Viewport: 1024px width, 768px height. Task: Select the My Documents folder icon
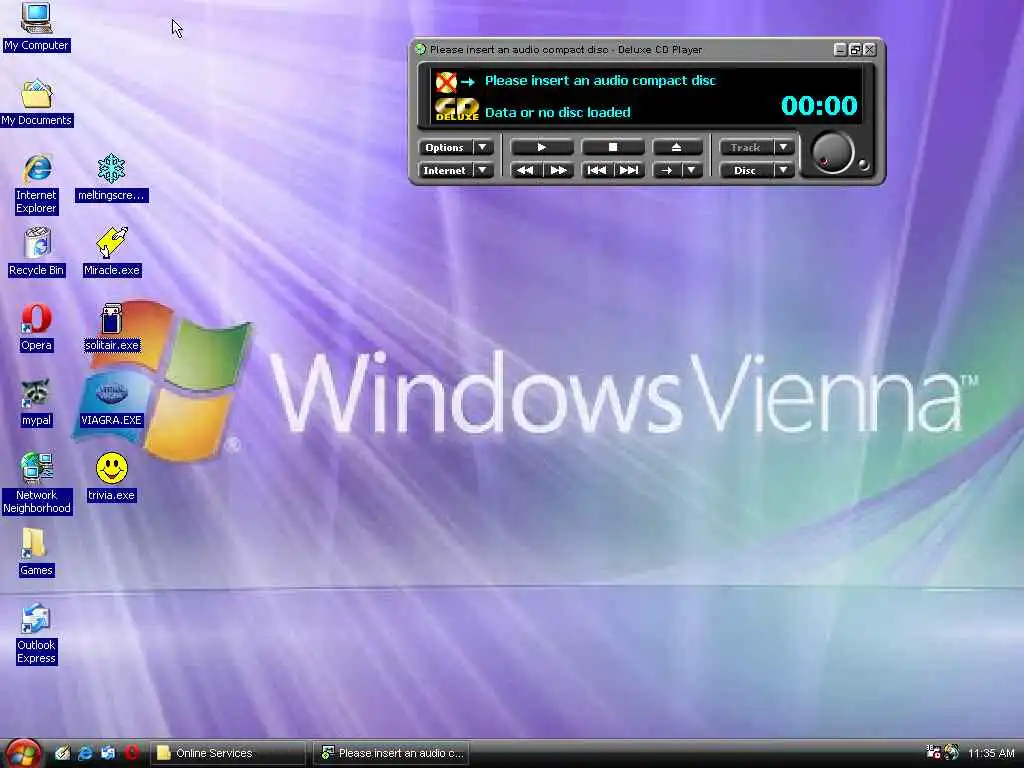pos(37,103)
